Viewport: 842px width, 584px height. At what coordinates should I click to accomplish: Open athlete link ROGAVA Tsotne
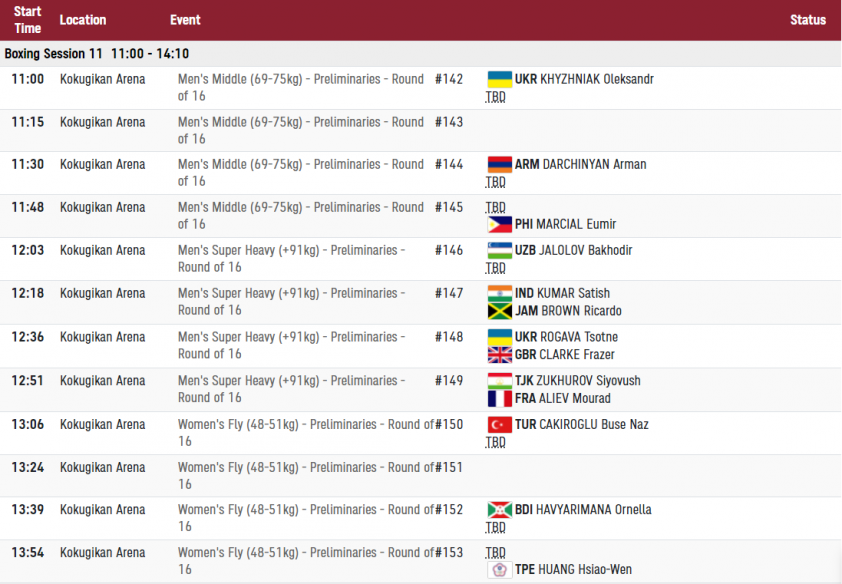pos(578,337)
